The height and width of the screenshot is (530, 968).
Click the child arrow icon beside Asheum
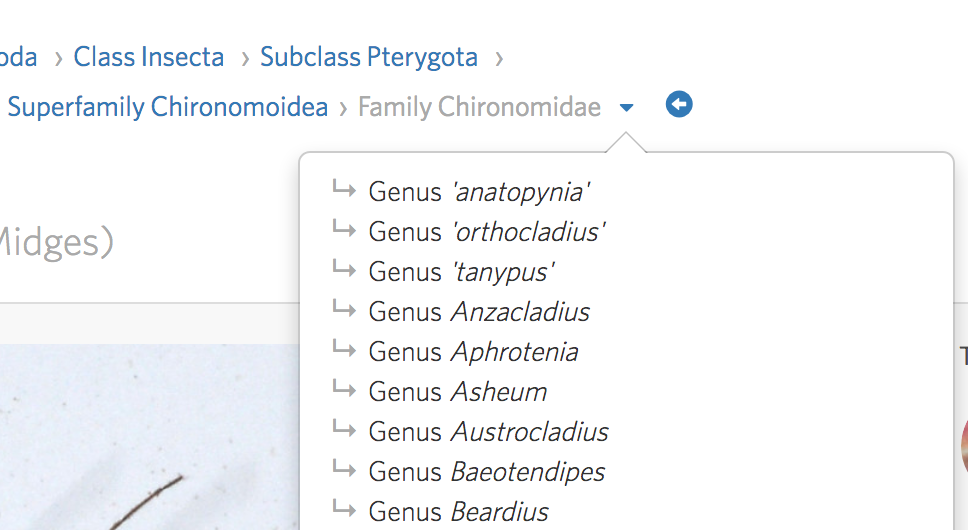coord(344,389)
